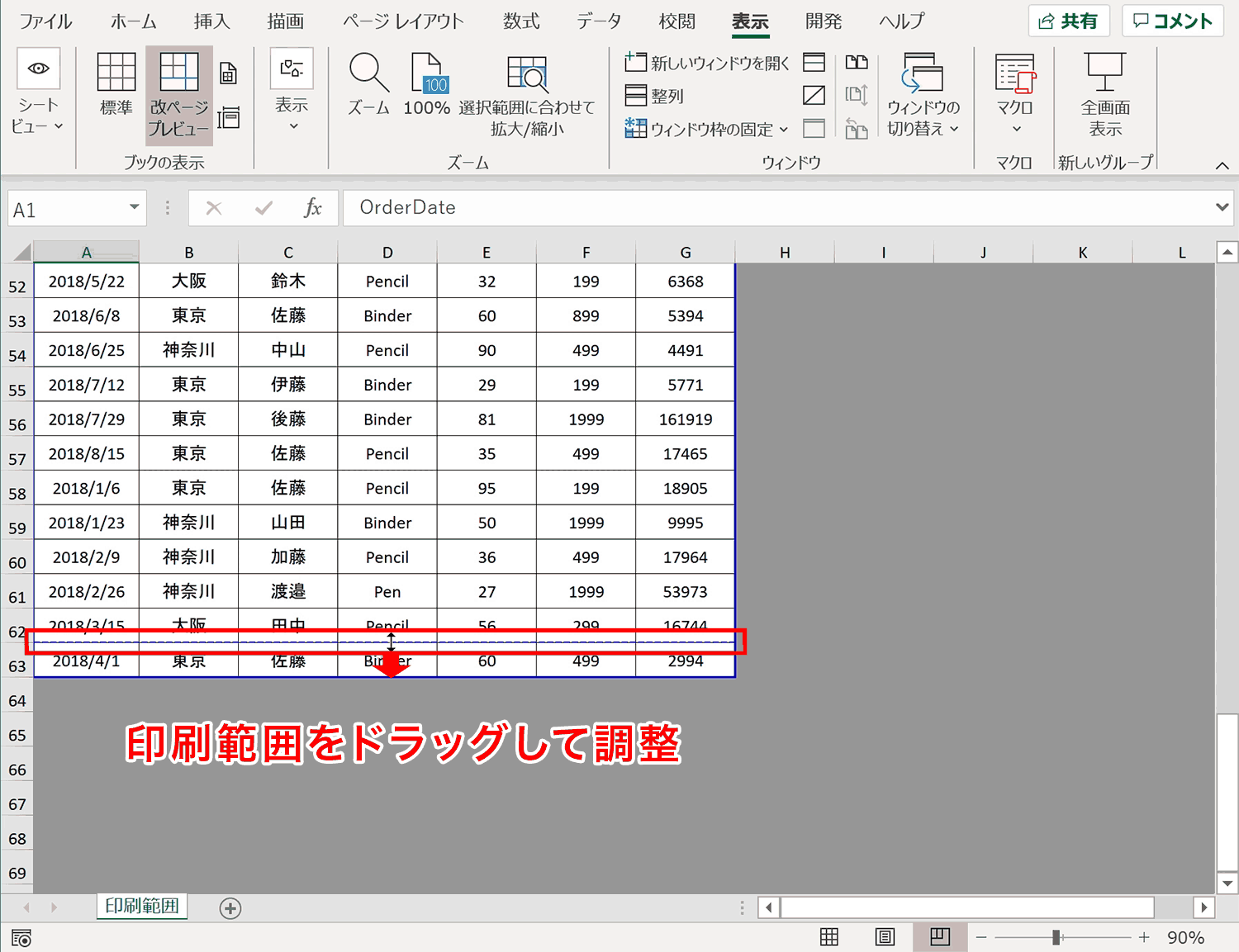1239x952 pixels.
Task: Click the Unhide window icon
Action: [814, 129]
